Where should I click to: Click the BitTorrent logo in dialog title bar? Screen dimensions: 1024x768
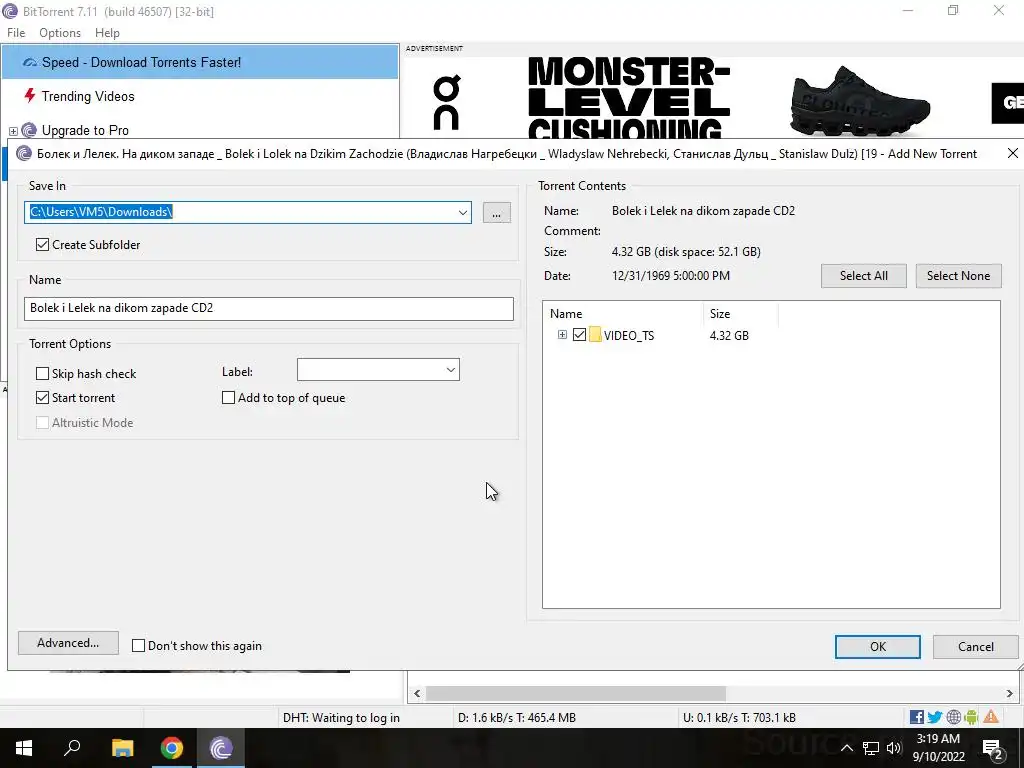[24, 153]
